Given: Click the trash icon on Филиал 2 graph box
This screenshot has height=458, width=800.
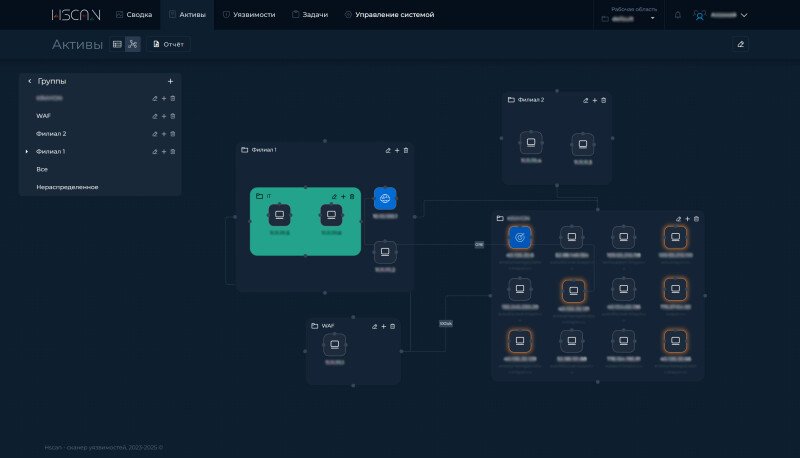Looking at the screenshot, I should [x=603, y=100].
